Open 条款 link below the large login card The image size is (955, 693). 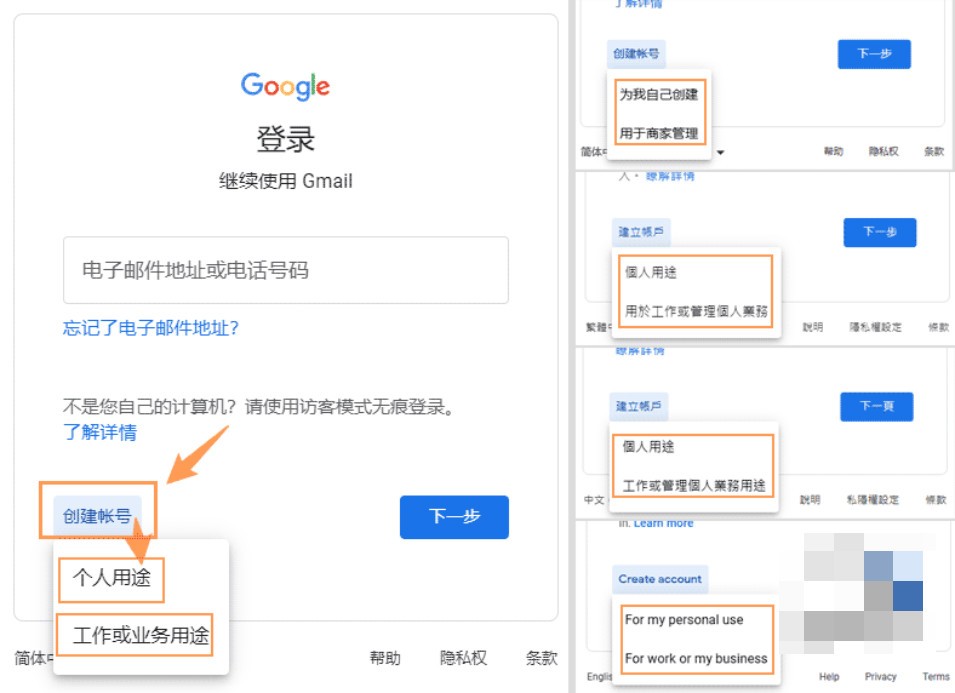click(x=541, y=658)
